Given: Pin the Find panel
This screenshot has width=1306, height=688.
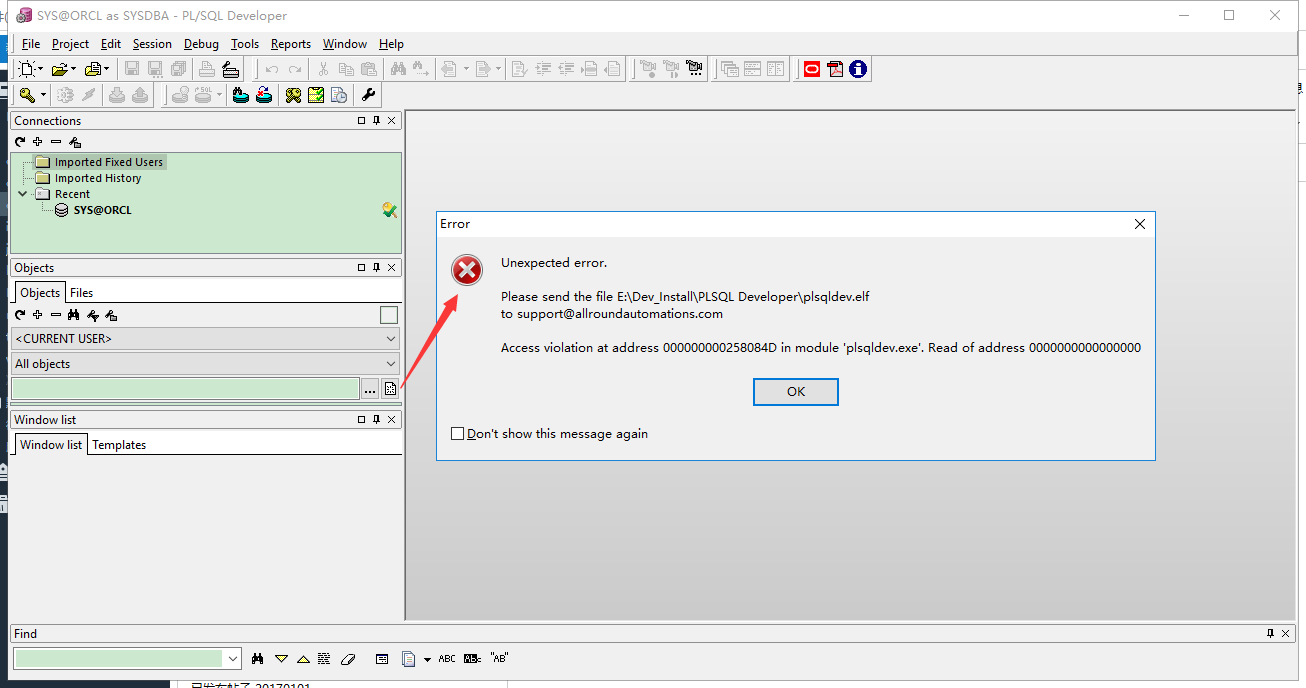Looking at the screenshot, I should pos(1270,634).
